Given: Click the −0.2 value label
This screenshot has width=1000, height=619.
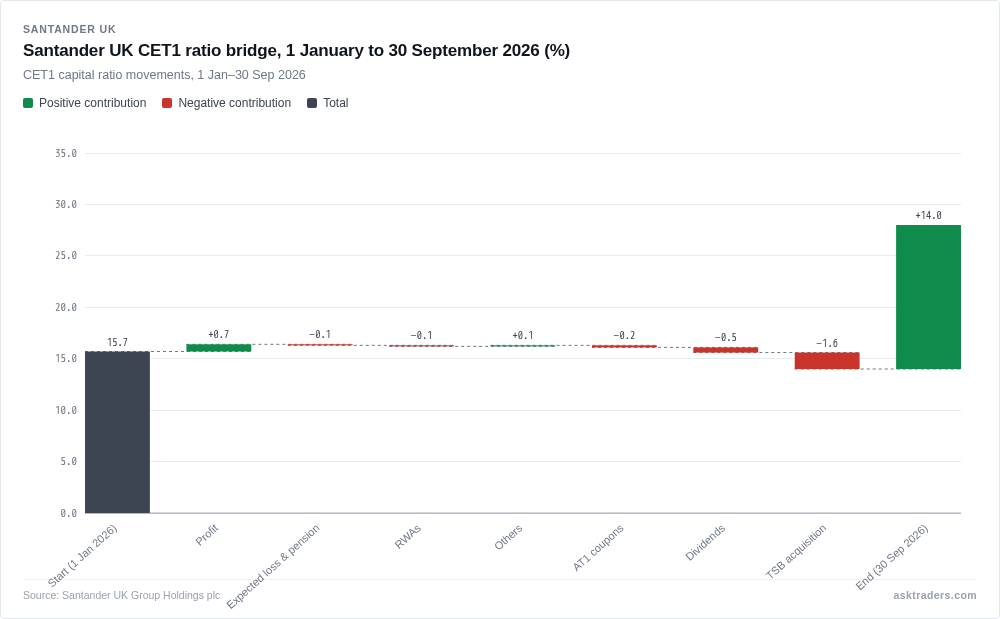Looking at the screenshot, I should tap(624, 335).
